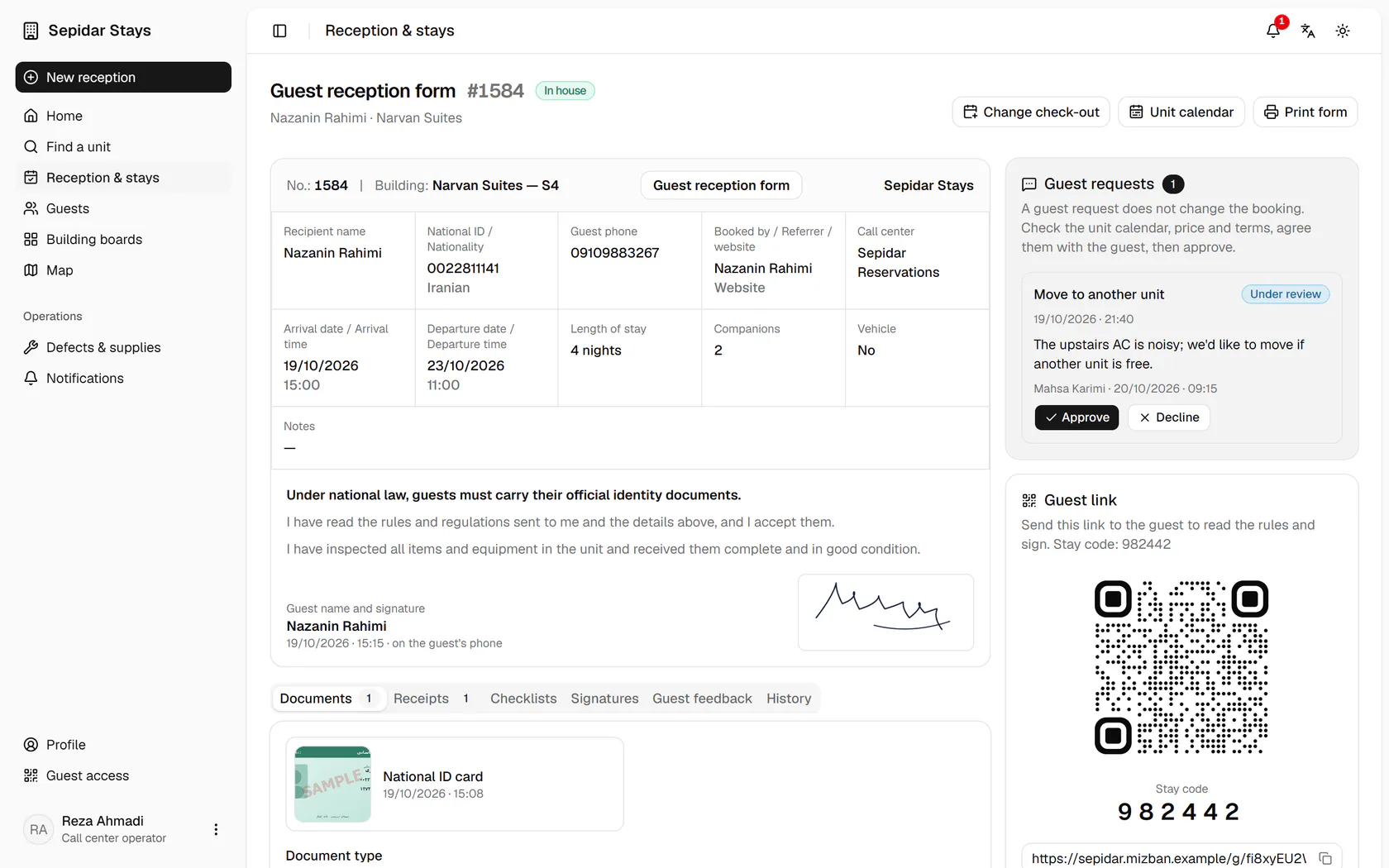Open the notifications bell icon
1389x868 pixels.
tap(1273, 31)
